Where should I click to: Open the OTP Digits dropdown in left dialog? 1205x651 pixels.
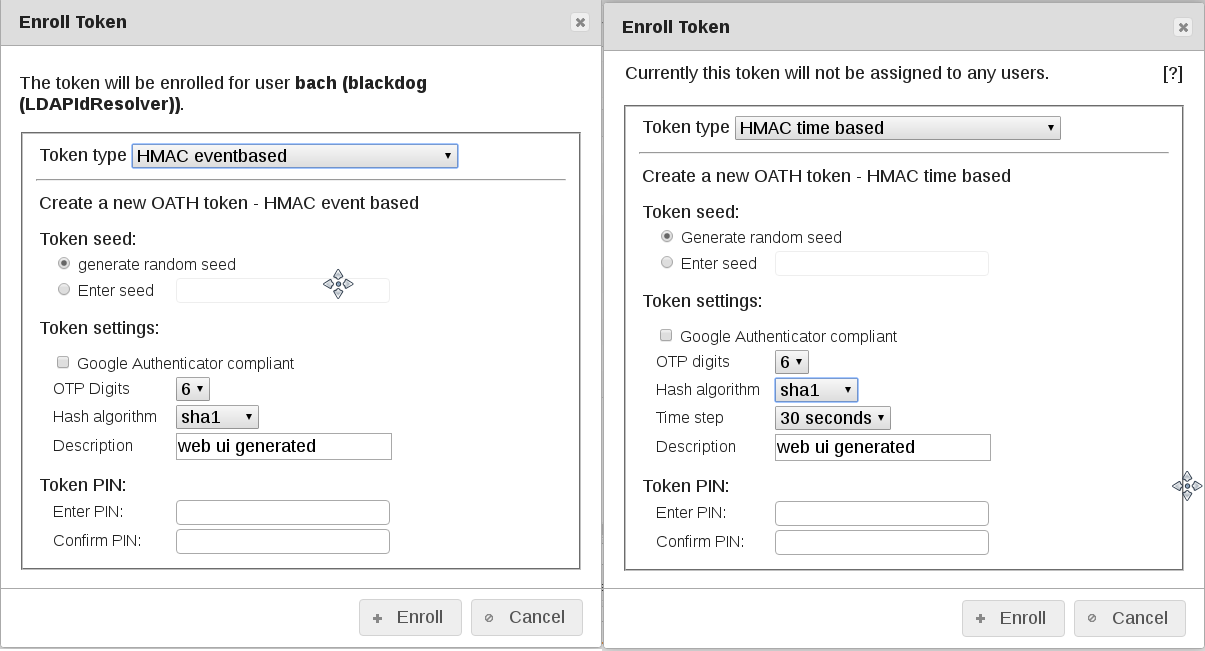coord(194,389)
